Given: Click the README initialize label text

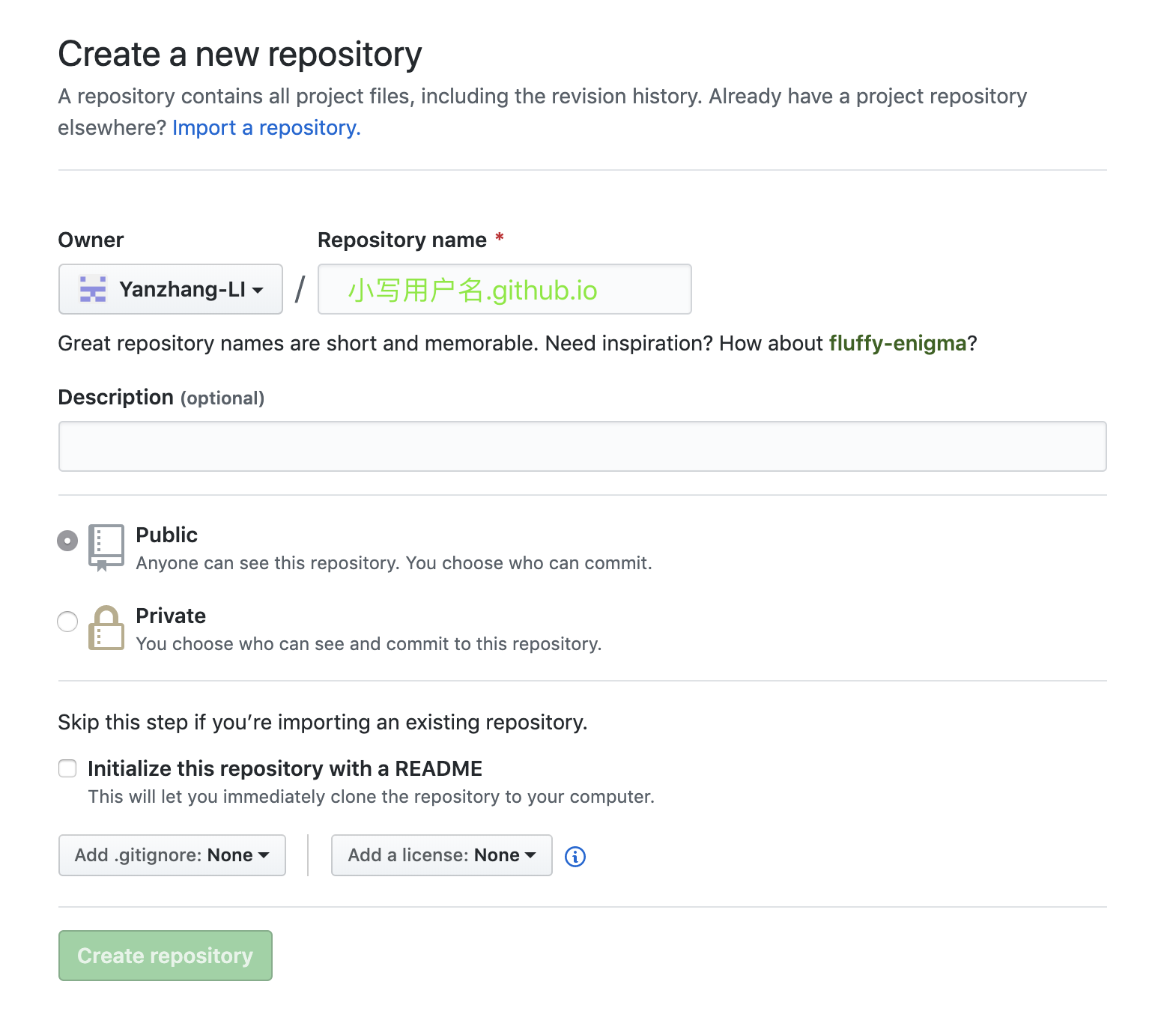Looking at the screenshot, I should 285,768.
